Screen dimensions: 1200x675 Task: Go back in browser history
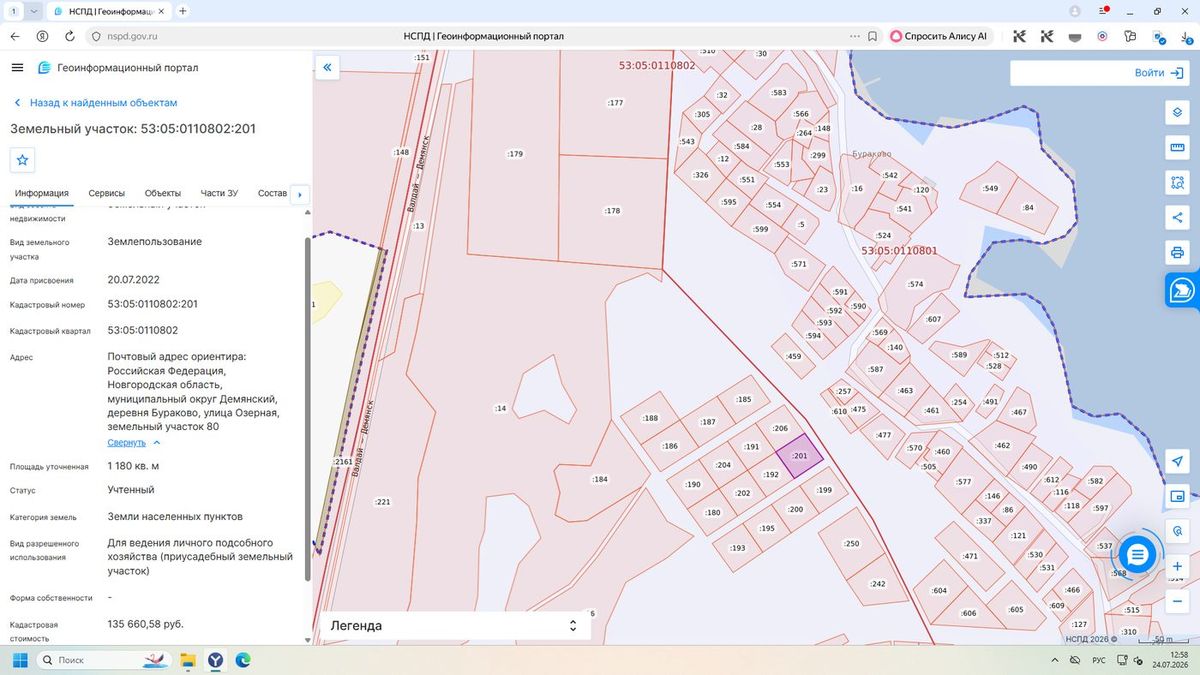point(15,36)
